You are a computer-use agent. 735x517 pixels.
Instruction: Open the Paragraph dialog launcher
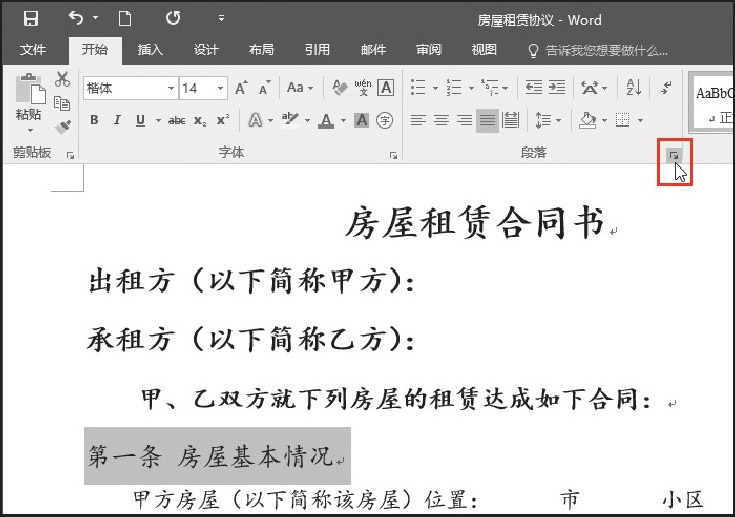pyautogui.click(x=673, y=155)
